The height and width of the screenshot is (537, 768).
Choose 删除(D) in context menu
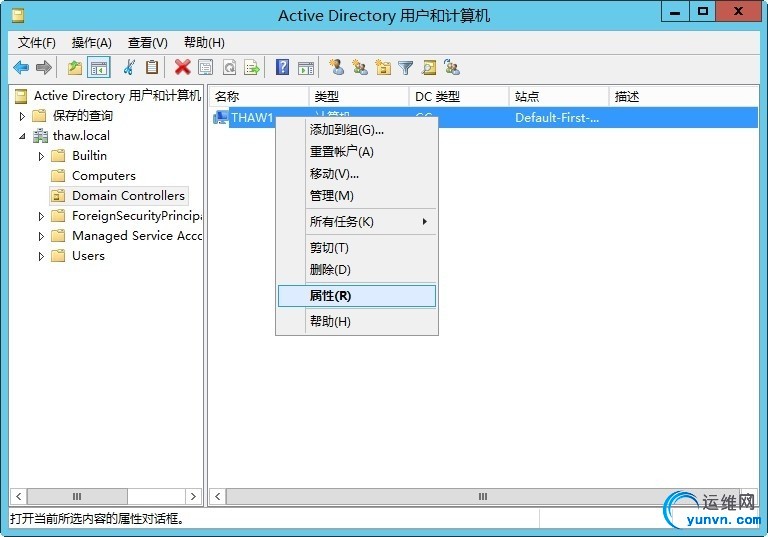click(357, 270)
